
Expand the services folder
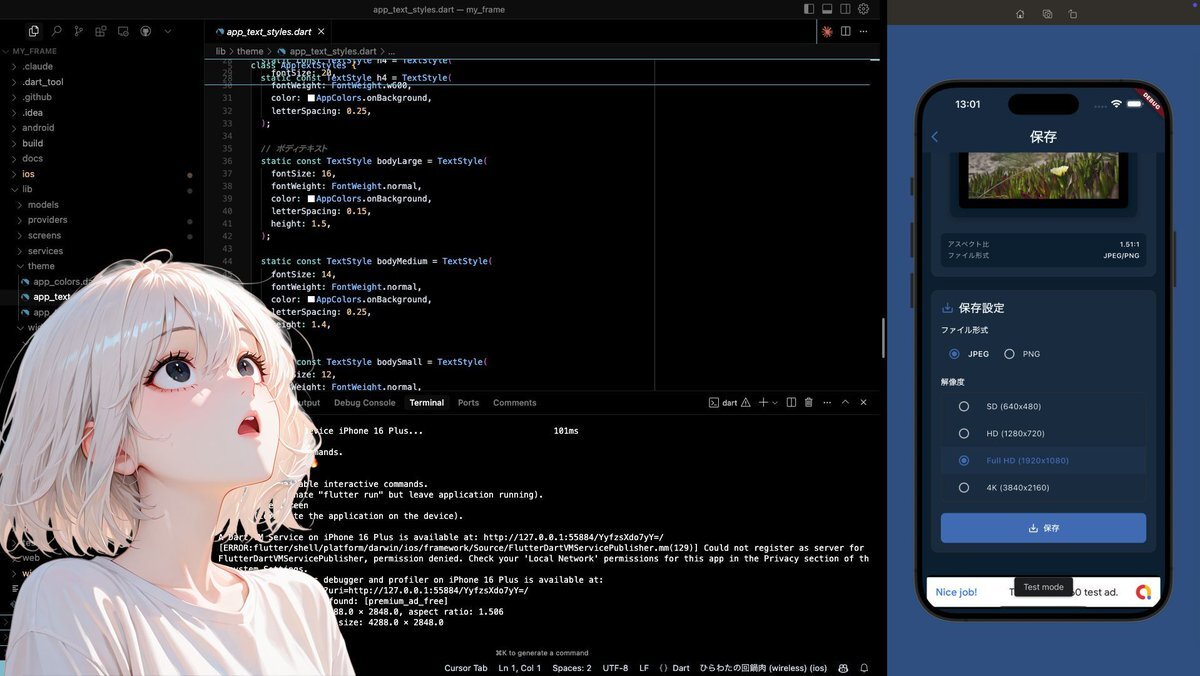[x=45, y=251]
